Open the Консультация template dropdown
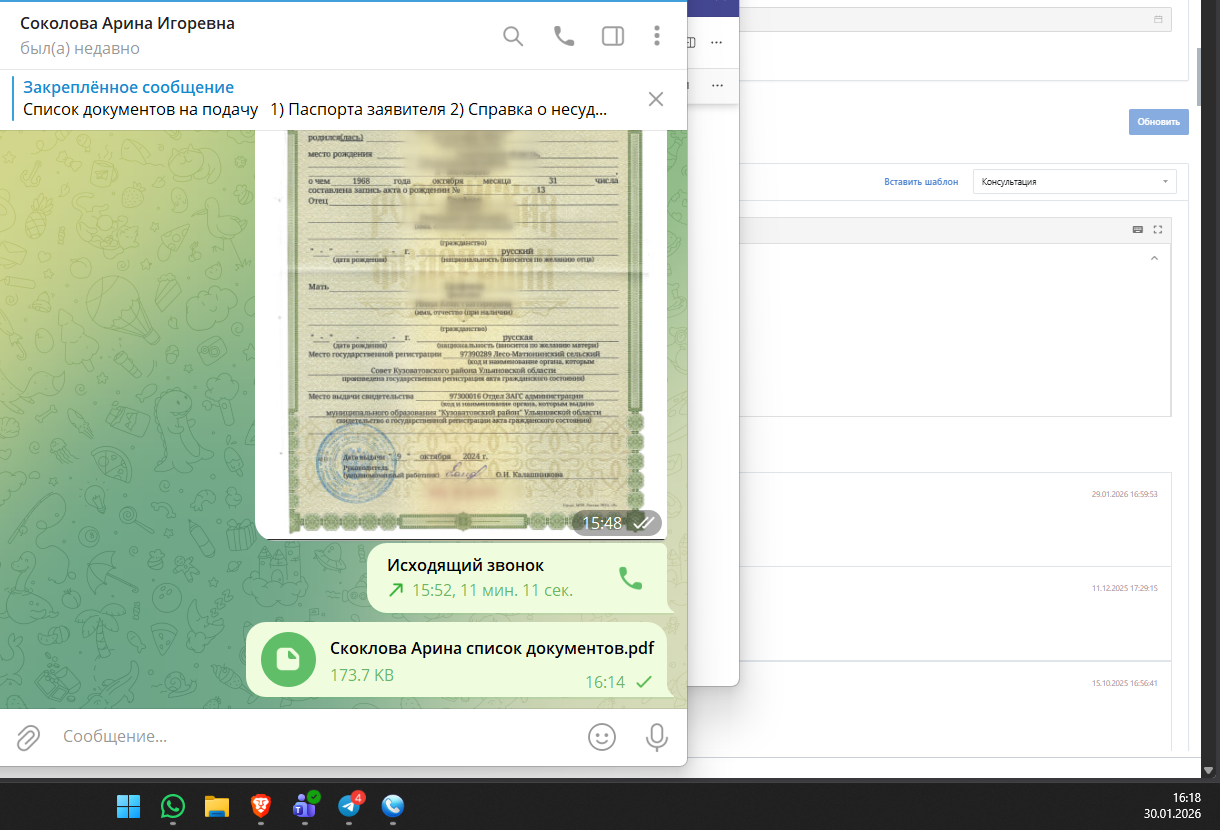 (x=1075, y=182)
